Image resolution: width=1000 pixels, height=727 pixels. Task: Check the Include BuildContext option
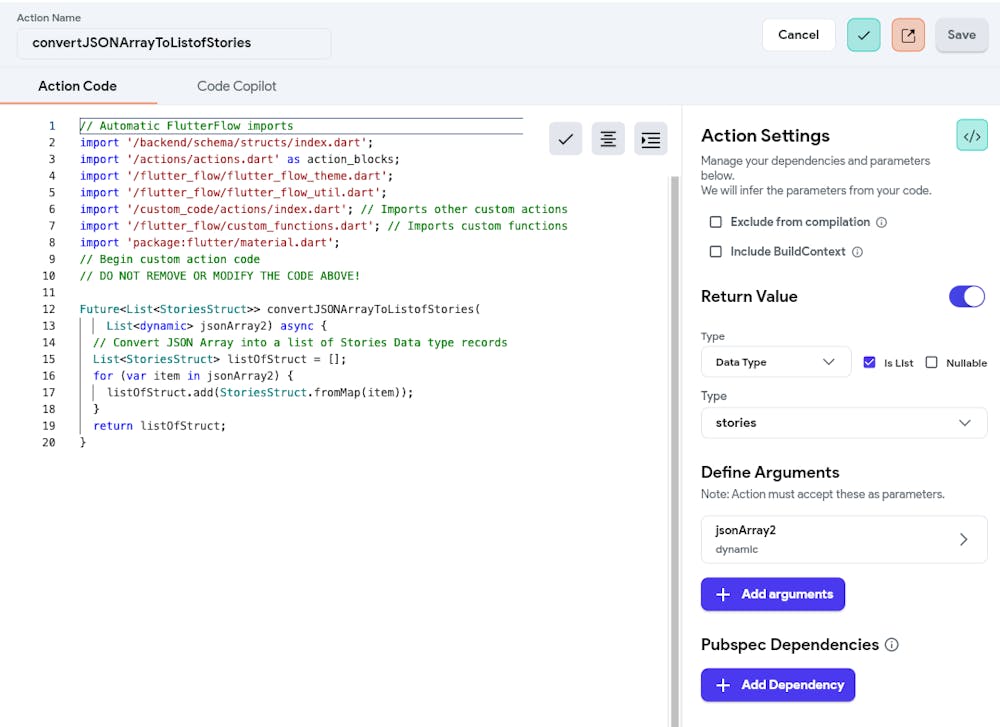(716, 252)
